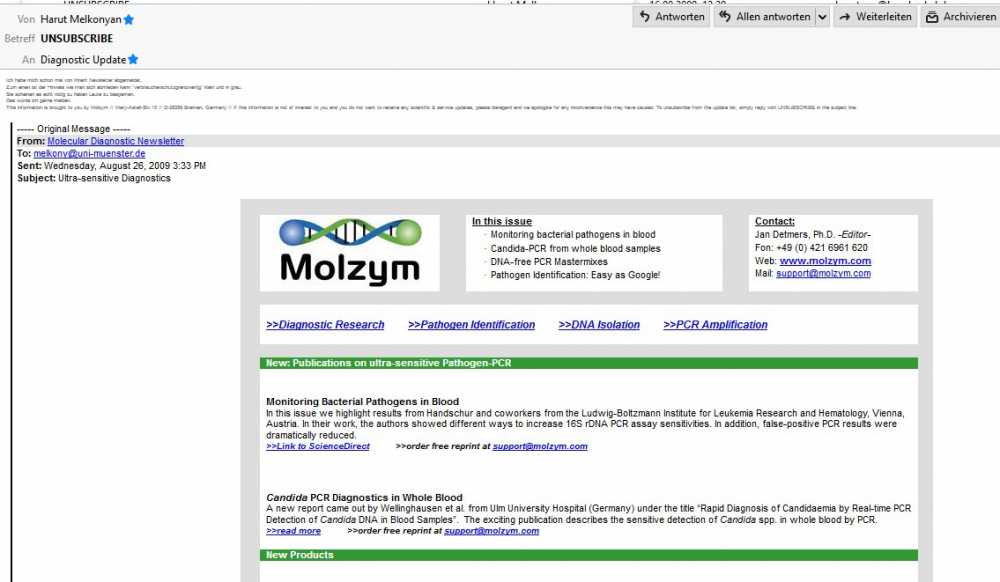1000x582 pixels.
Task: Click the Antworten reply button
Action: tap(671, 17)
